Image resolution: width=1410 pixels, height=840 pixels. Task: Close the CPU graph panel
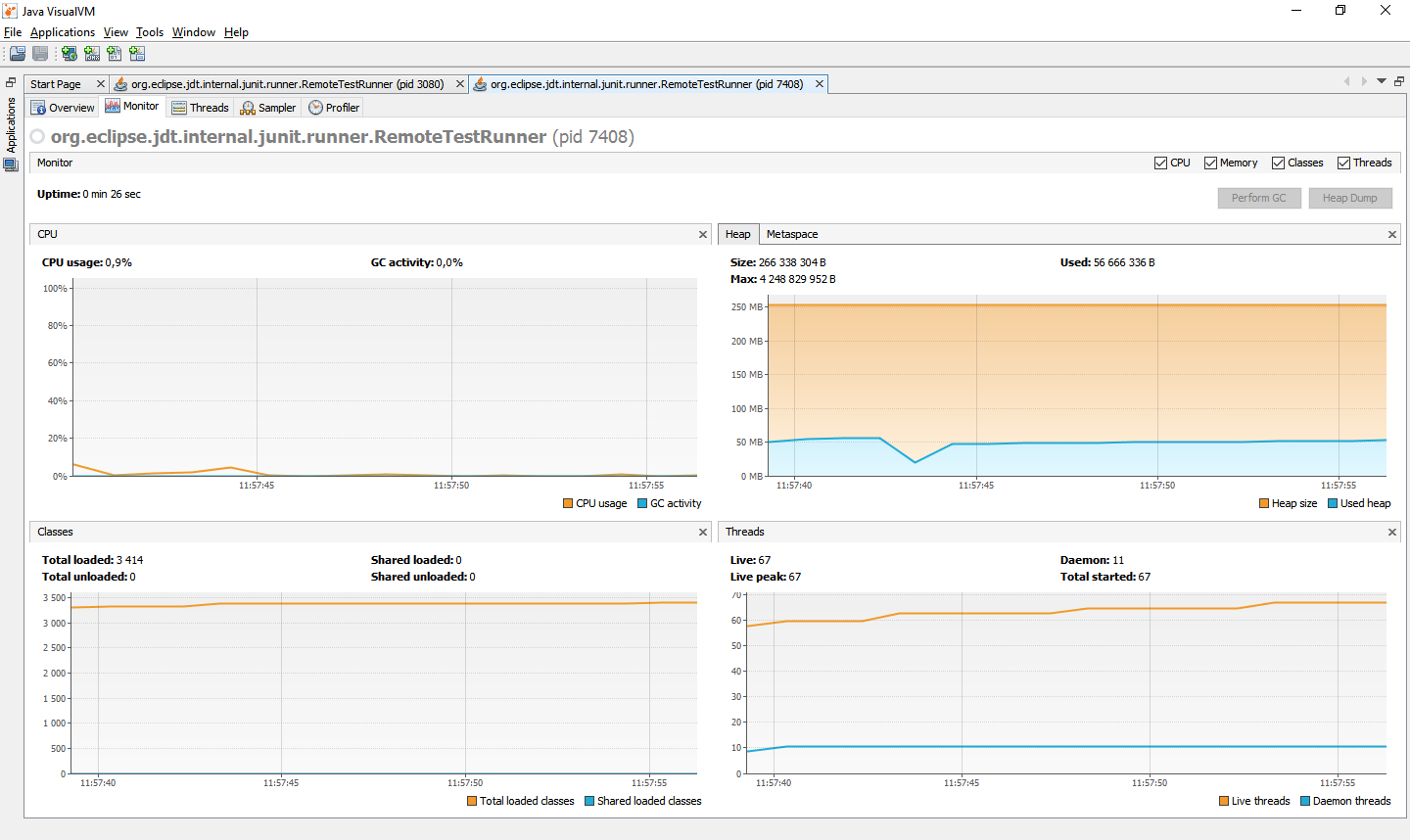703,235
